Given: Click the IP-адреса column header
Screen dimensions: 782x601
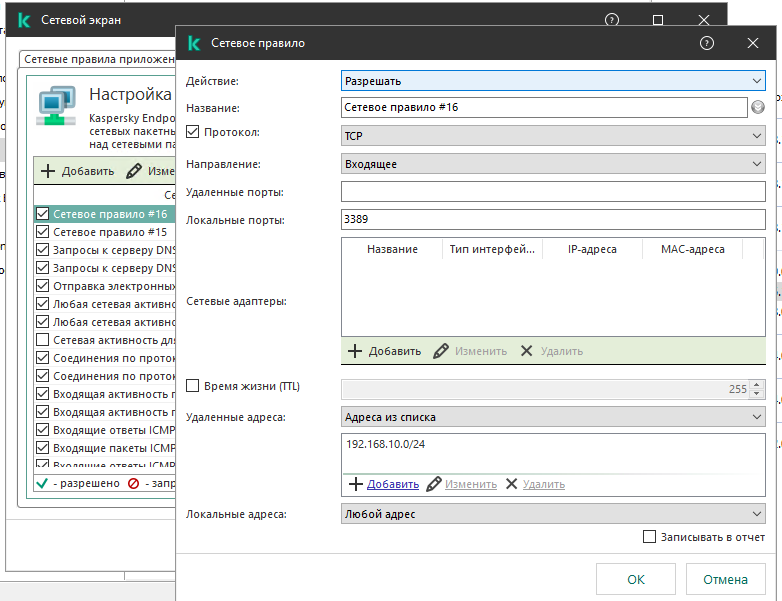Looking at the screenshot, I should click(592, 249).
